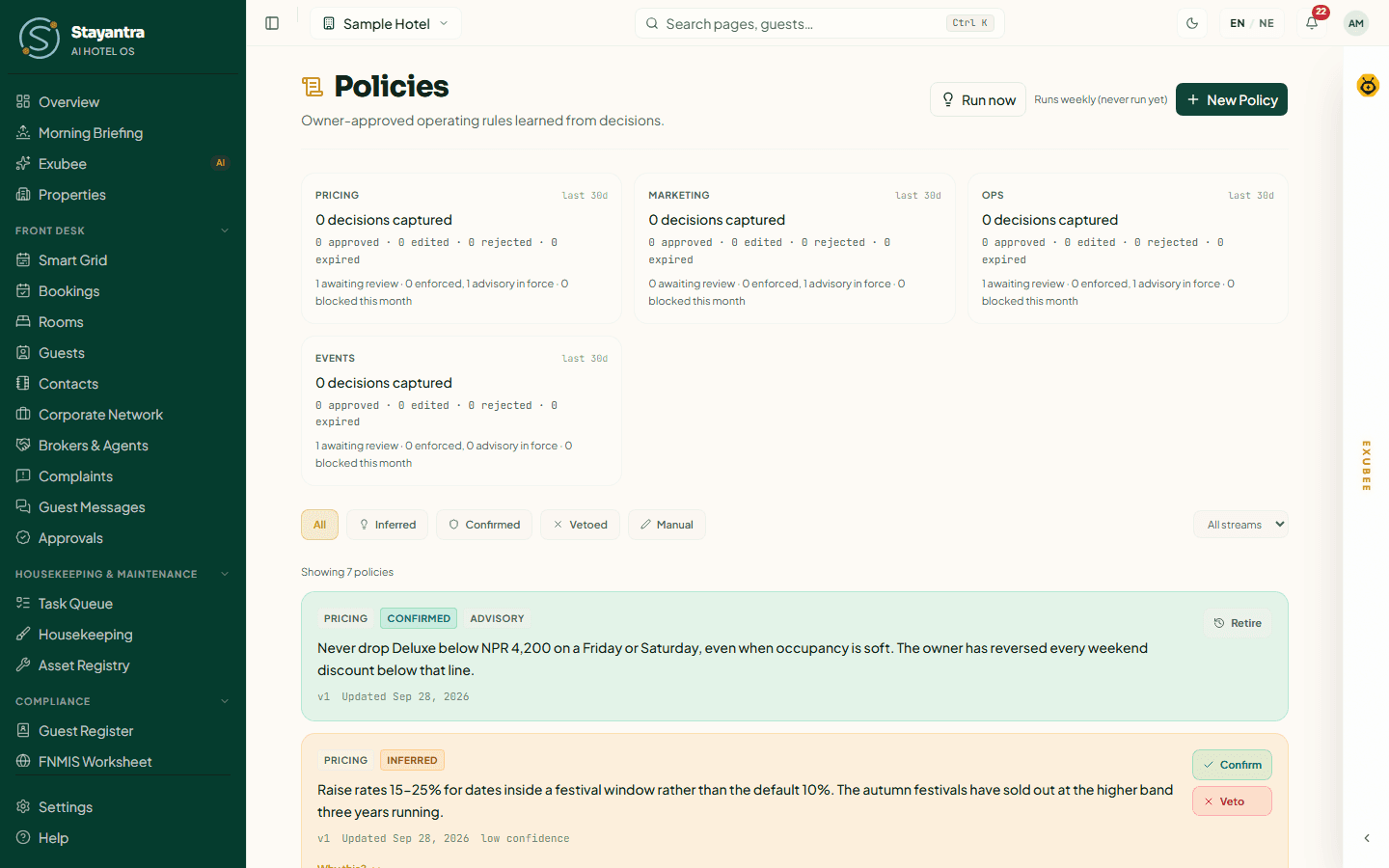Create a New Policy

(x=1232, y=99)
